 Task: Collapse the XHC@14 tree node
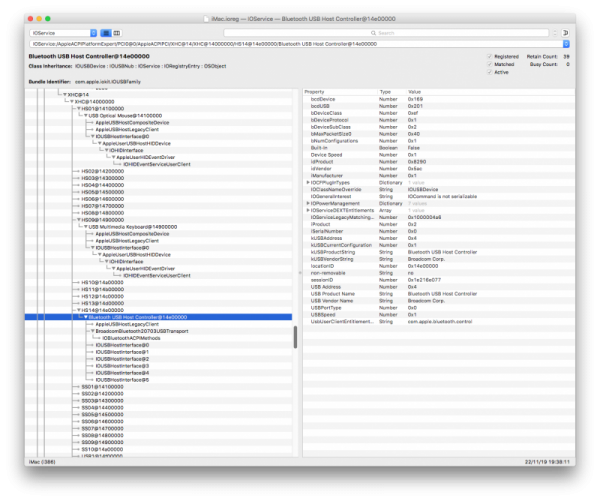pos(65,95)
